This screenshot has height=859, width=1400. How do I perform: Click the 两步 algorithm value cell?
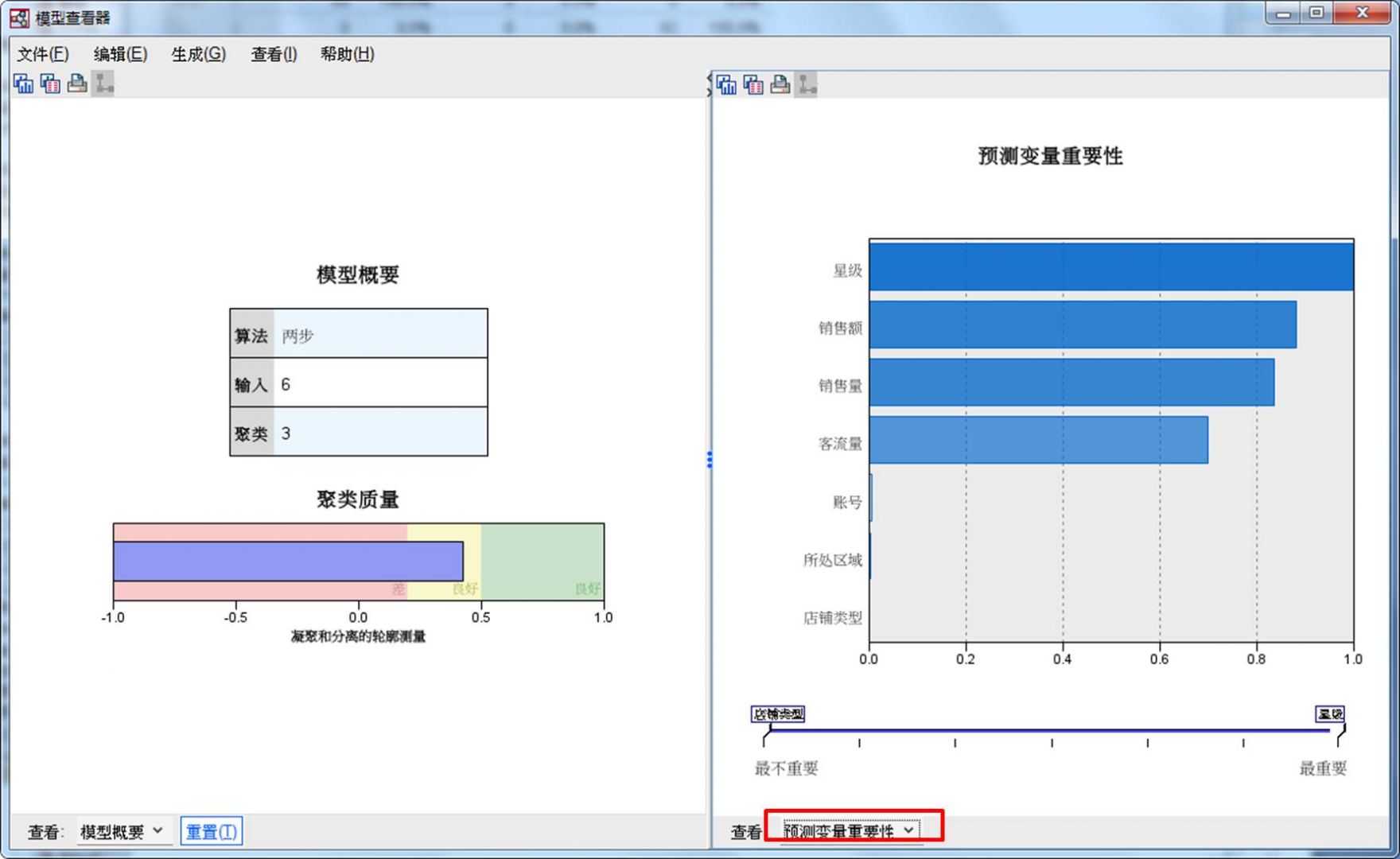380,334
